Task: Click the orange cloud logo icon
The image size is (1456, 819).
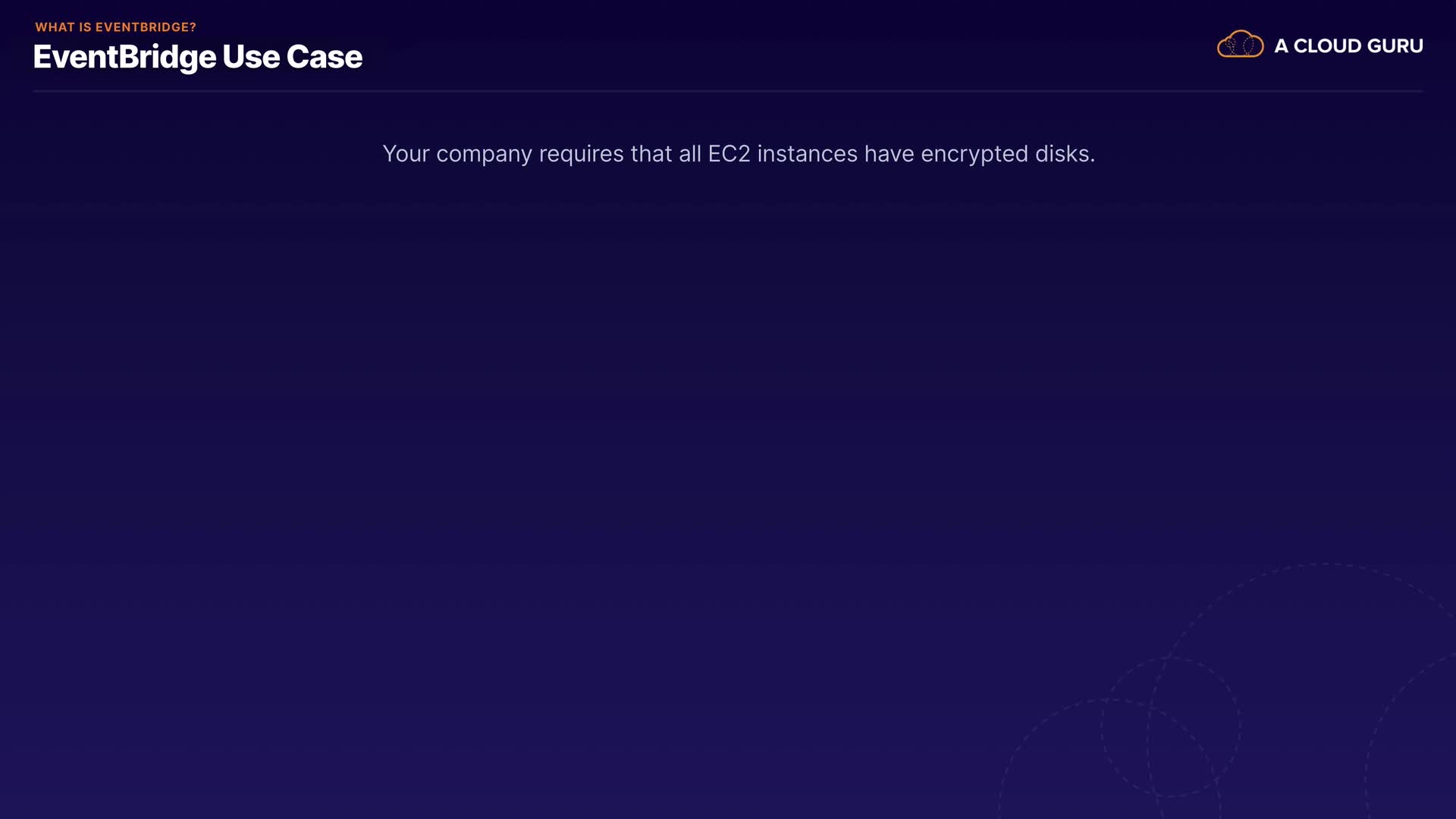Action: coord(1240,45)
